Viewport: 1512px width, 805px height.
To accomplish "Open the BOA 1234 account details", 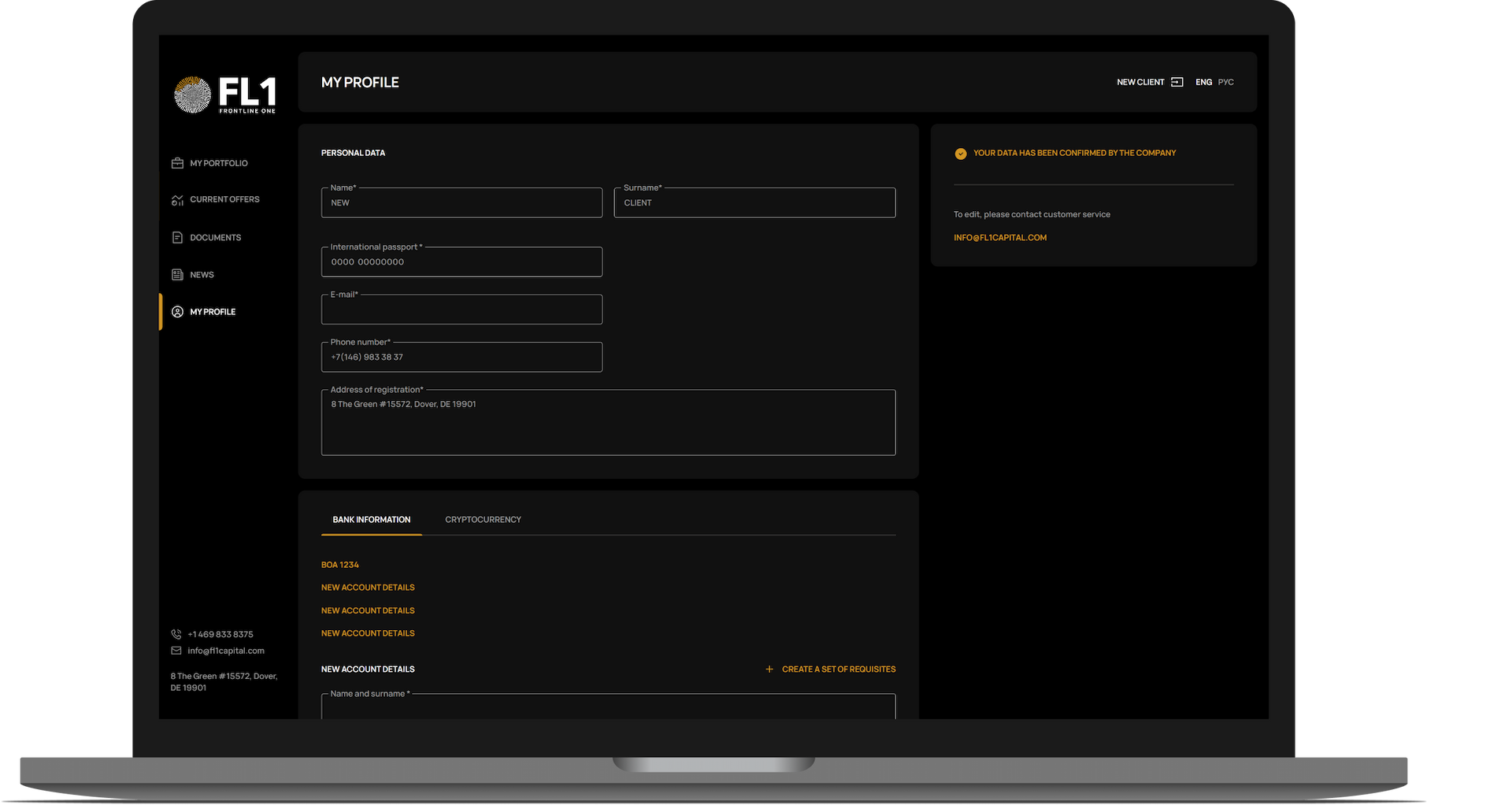I will click(x=340, y=565).
